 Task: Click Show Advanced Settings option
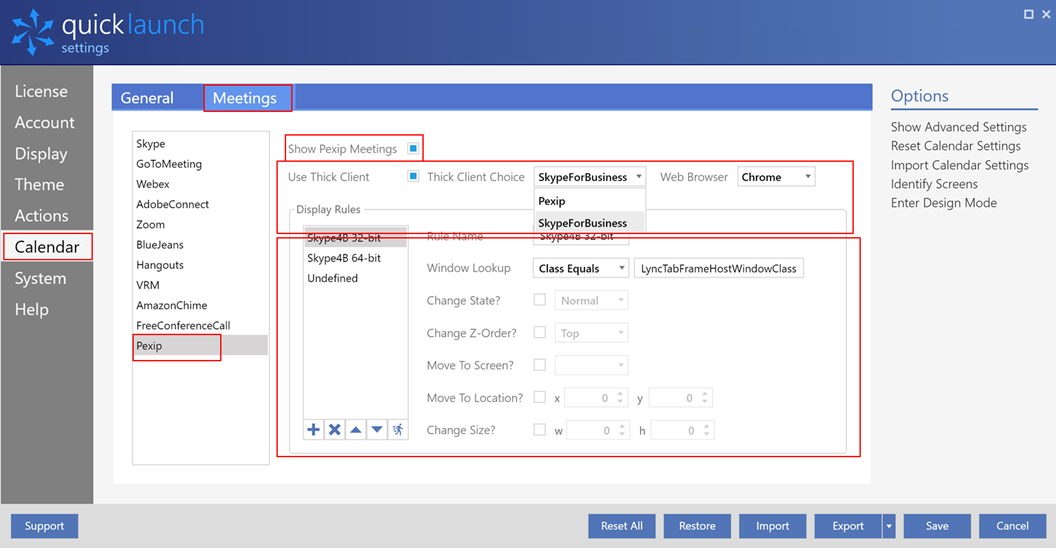click(958, 127)
